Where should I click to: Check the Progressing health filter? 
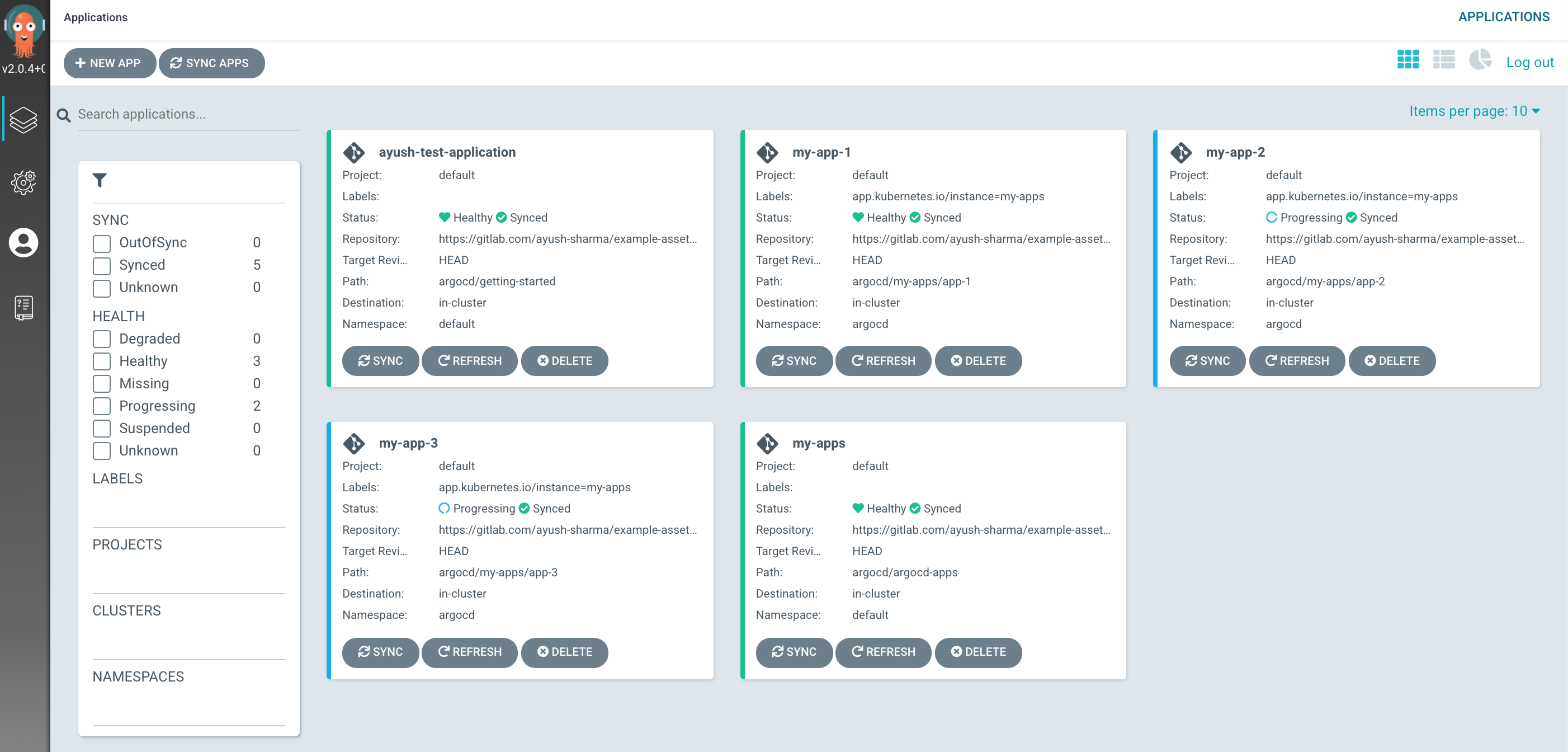102,406
